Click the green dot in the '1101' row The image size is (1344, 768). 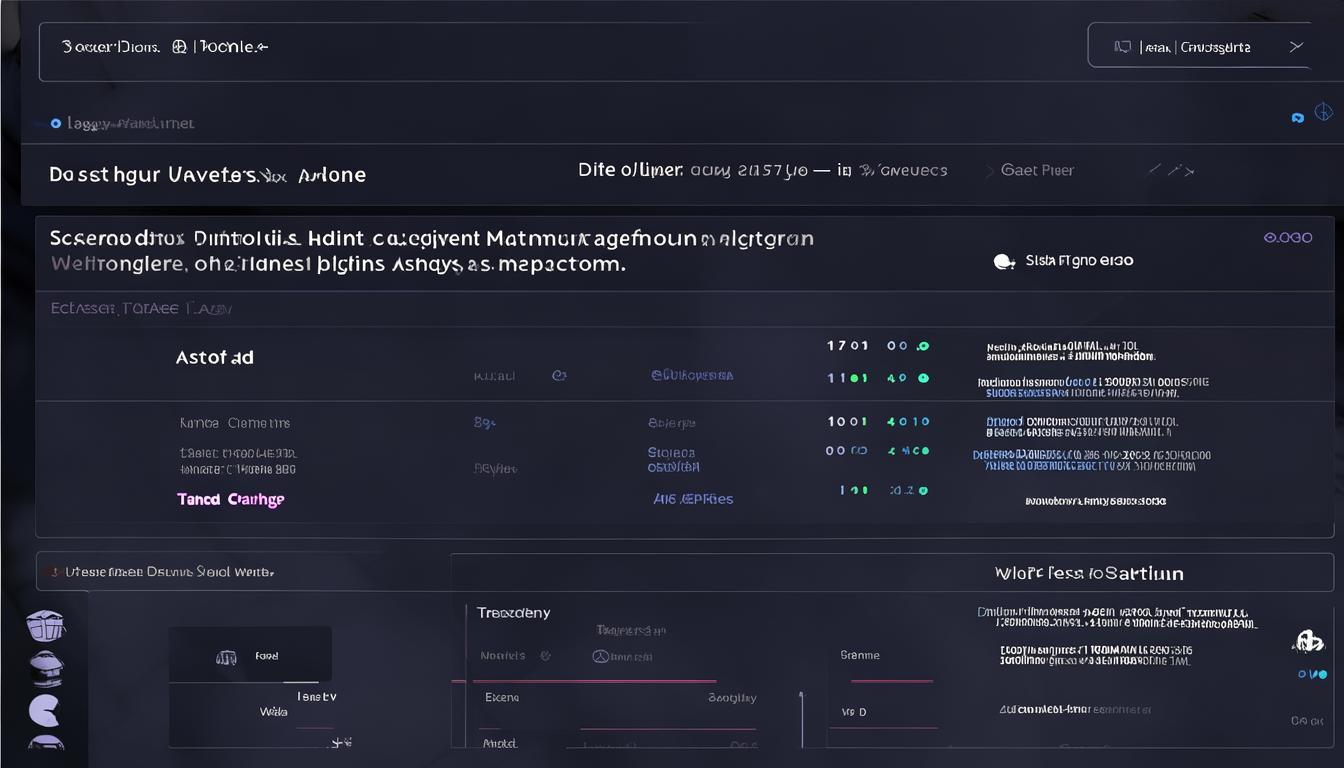923,378
